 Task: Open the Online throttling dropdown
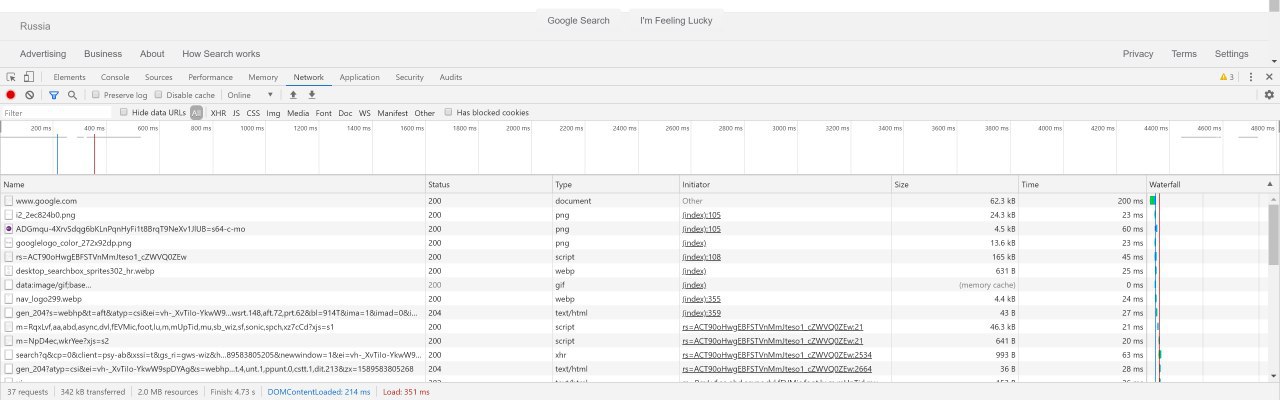pyautogui.click(x=250, y=95)
